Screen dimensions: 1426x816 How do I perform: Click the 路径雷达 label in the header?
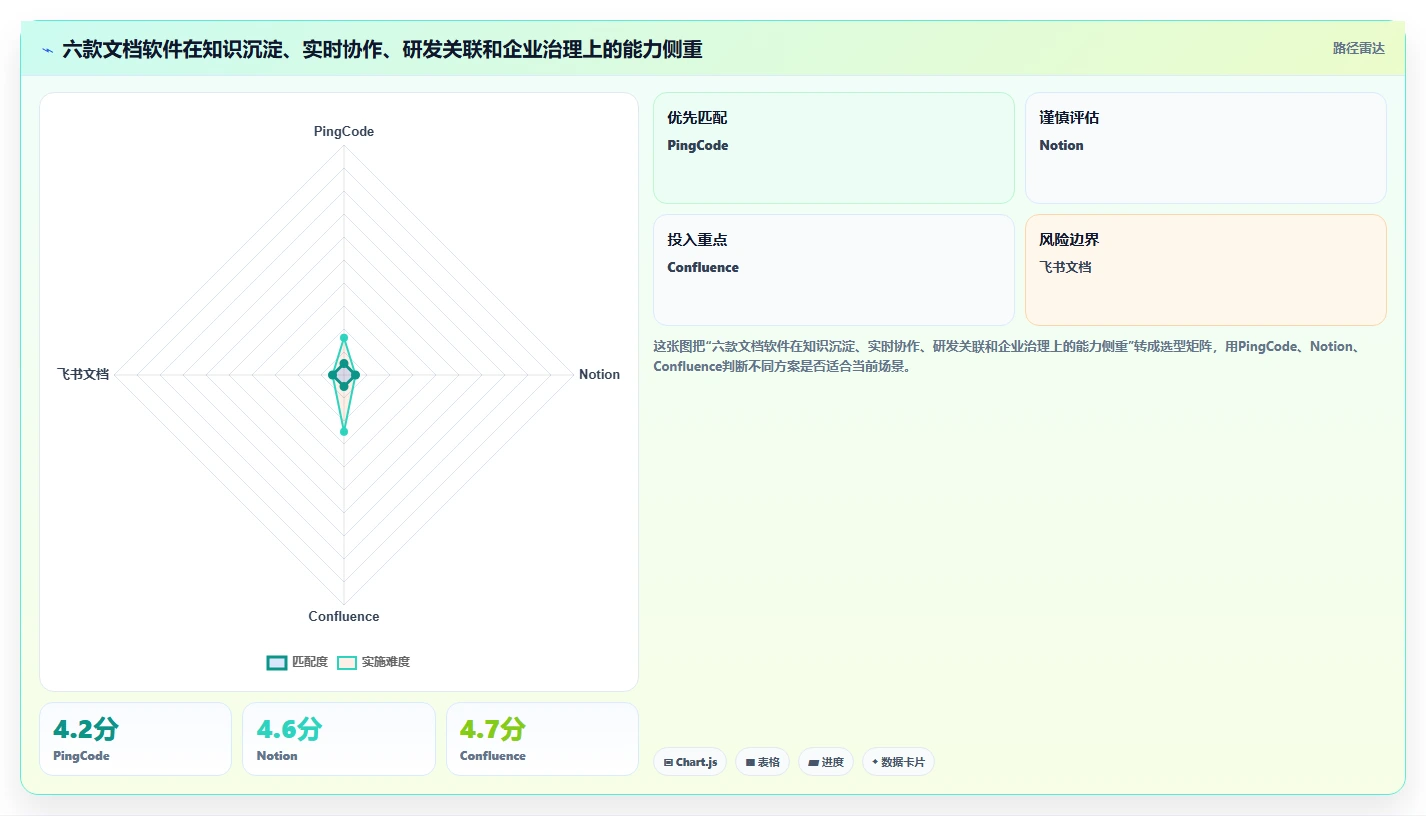click(x=1358, y=48)
